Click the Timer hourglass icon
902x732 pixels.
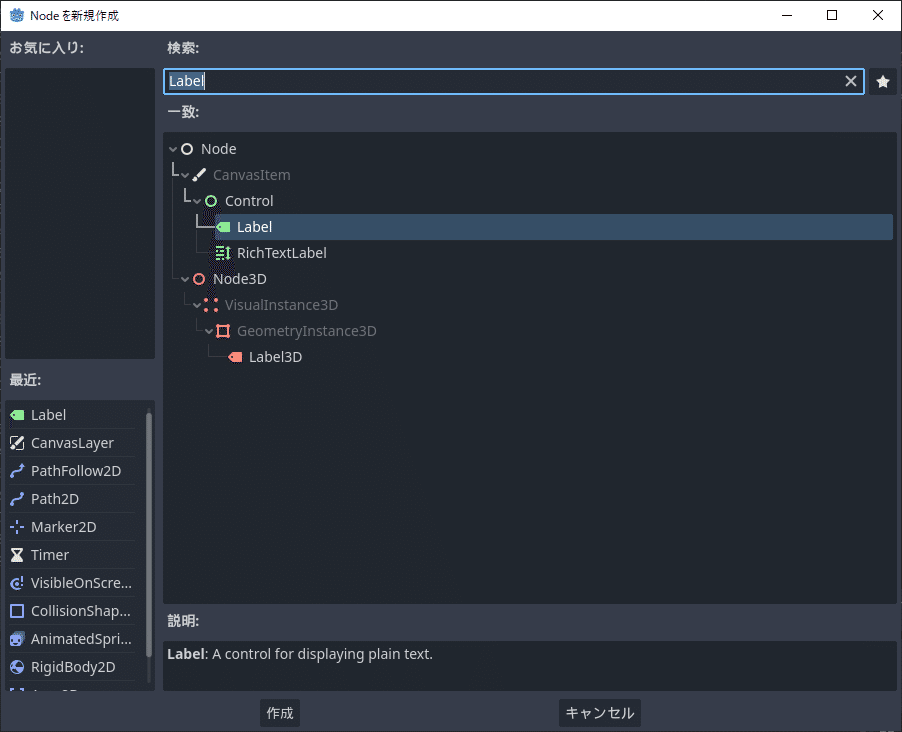pos(17,555)
